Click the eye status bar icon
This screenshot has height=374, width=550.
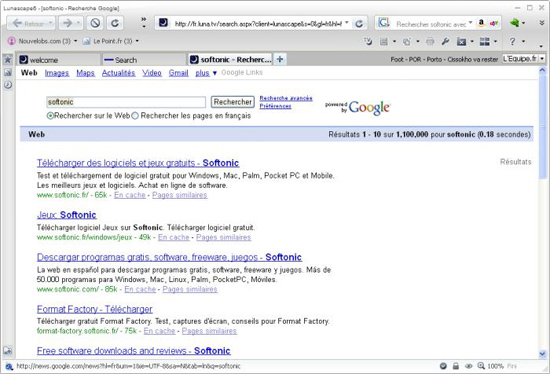click(469, 366)
